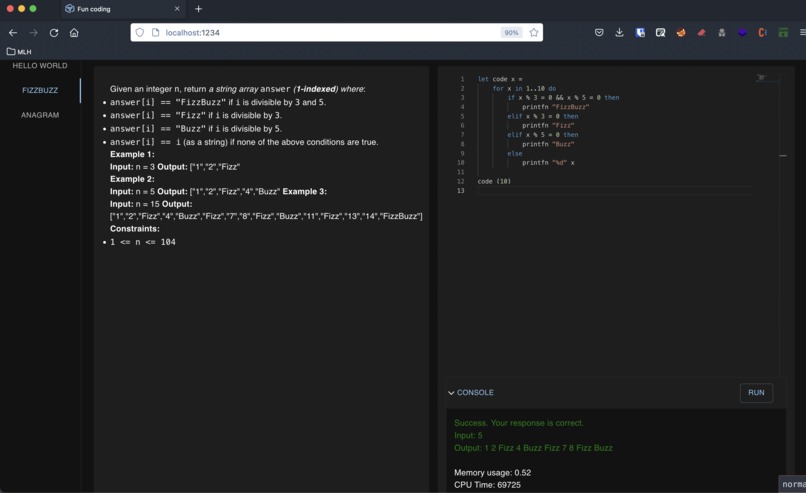Image resolution: width=806 pixels, height=493 pixels.
Task: Click the shield tracking protection icon
Action: pyautogui.click(x=140, y=32)
